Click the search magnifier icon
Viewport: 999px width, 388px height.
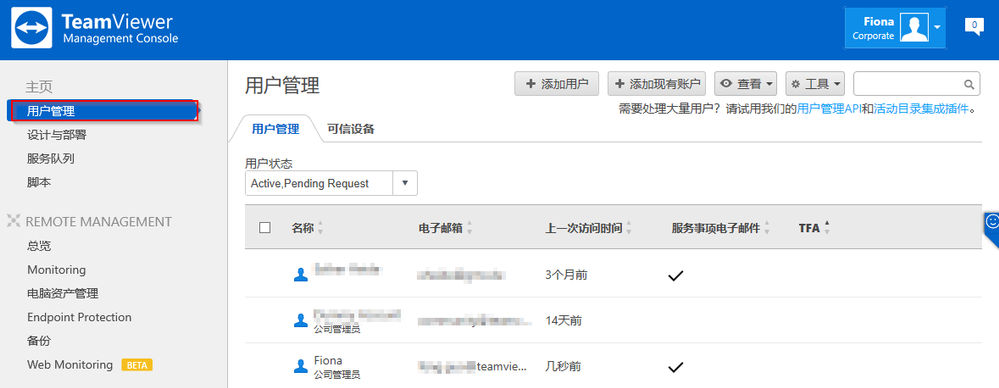coord(968,84)
